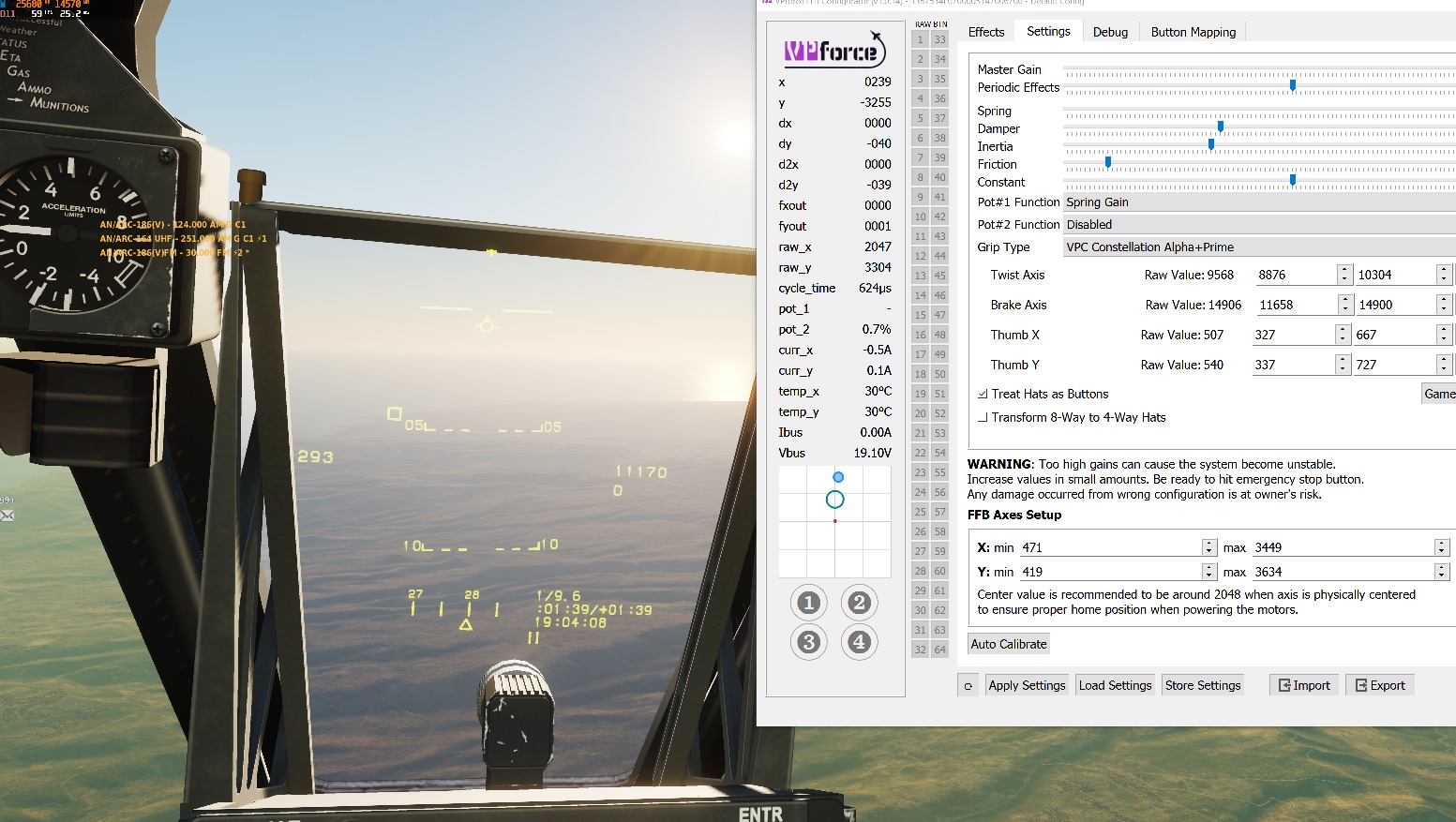Click the Constant slider handle

click(1293, 180)
